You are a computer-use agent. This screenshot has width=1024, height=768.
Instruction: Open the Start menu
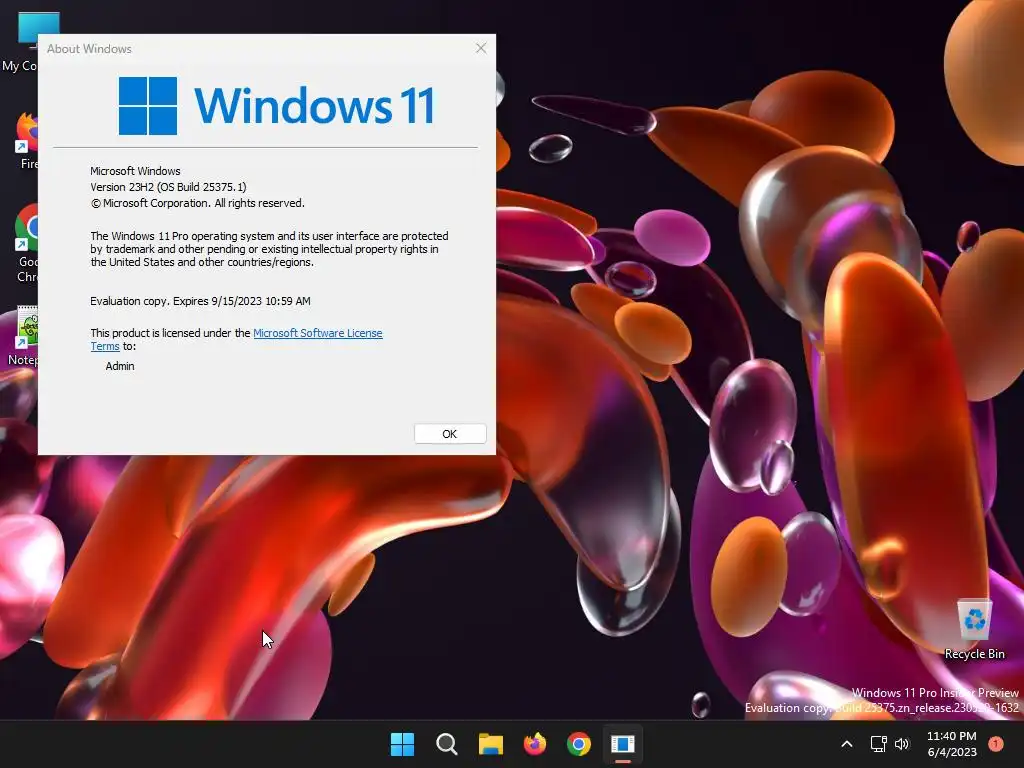[402, 744]
